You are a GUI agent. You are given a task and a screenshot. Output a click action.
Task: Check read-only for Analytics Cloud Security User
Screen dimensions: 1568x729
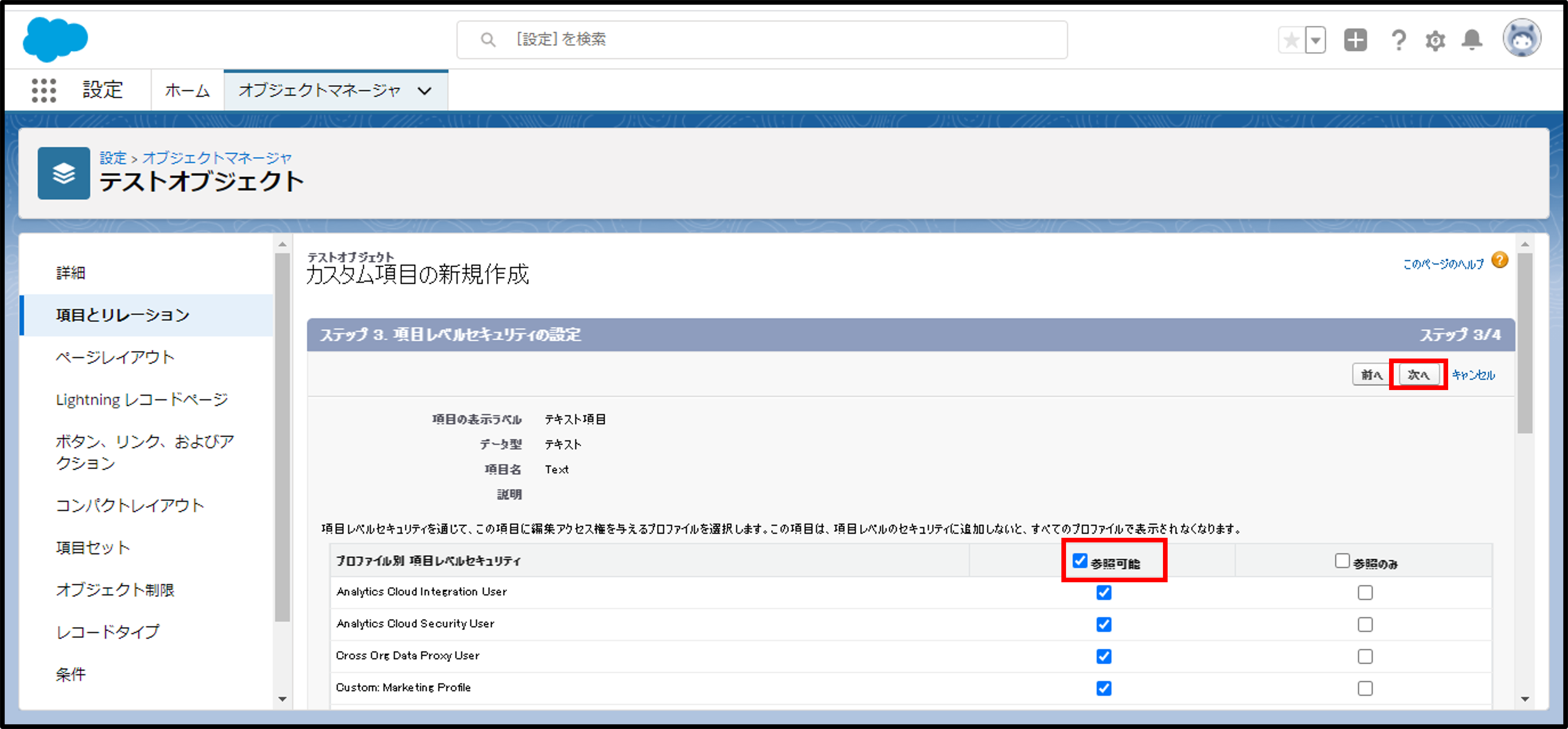tap(1365, 624)
